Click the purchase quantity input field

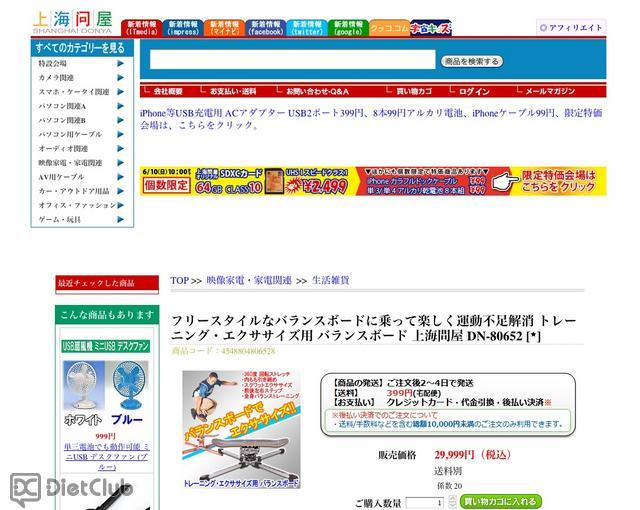[425, 503]
